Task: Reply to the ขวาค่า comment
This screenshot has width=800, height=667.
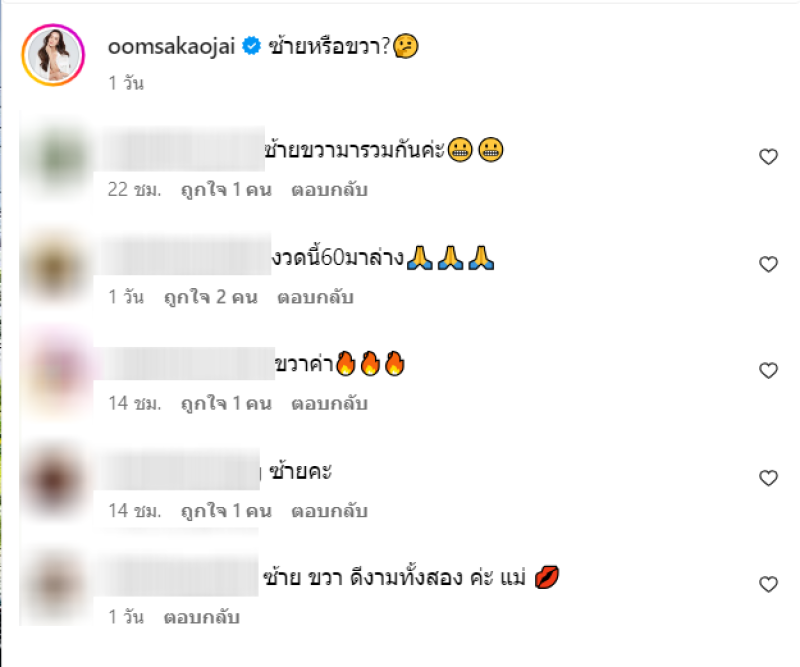Action: click(x=329, y=404)
